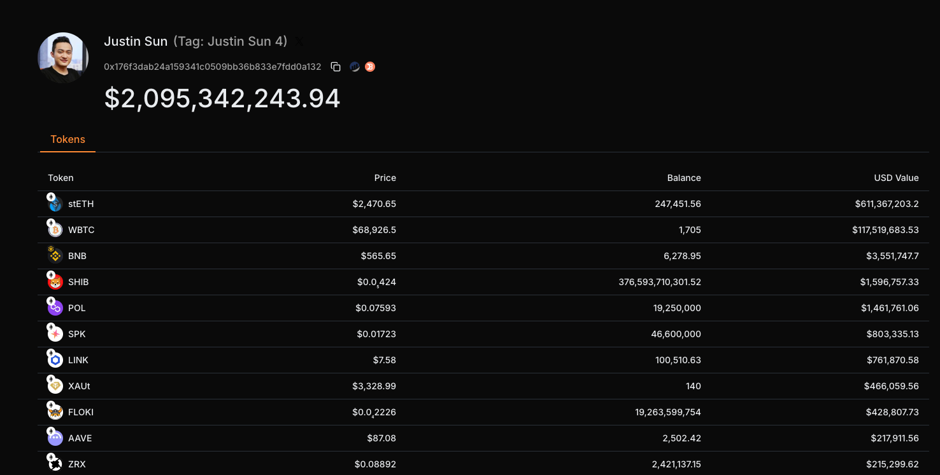Click the (Tag: Justin Sun 4) label
This screenshot has height=475, width=940.
230,41
